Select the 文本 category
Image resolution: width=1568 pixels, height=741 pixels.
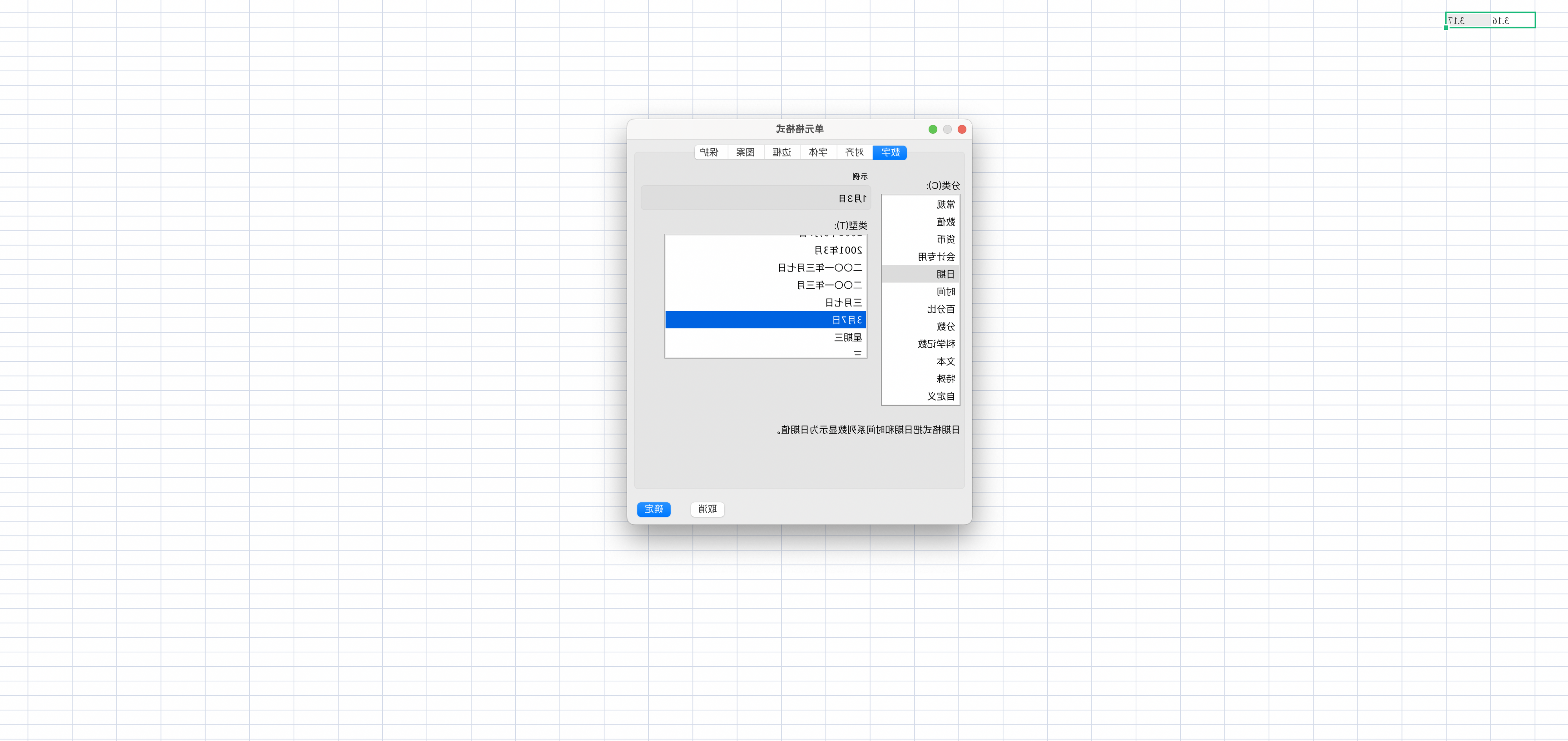[x=920, y=361]
